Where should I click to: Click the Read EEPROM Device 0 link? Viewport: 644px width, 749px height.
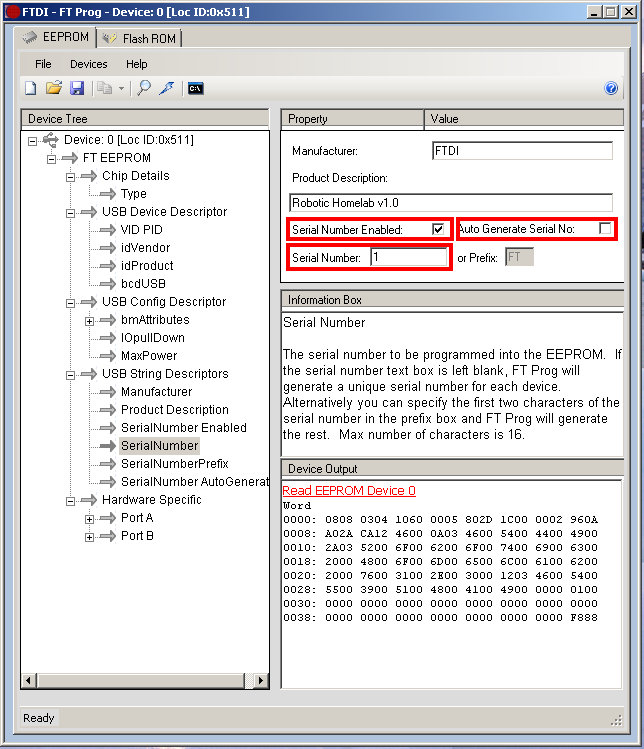coord(349,491)
